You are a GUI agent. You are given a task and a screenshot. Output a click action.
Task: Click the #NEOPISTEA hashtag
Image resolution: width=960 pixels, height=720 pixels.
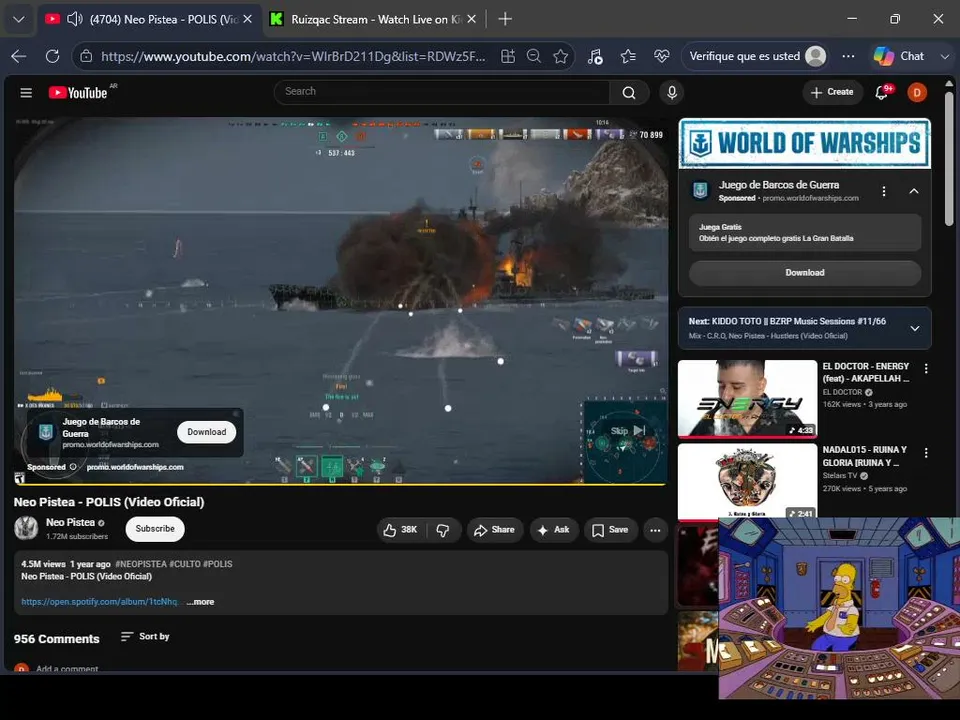141,564
